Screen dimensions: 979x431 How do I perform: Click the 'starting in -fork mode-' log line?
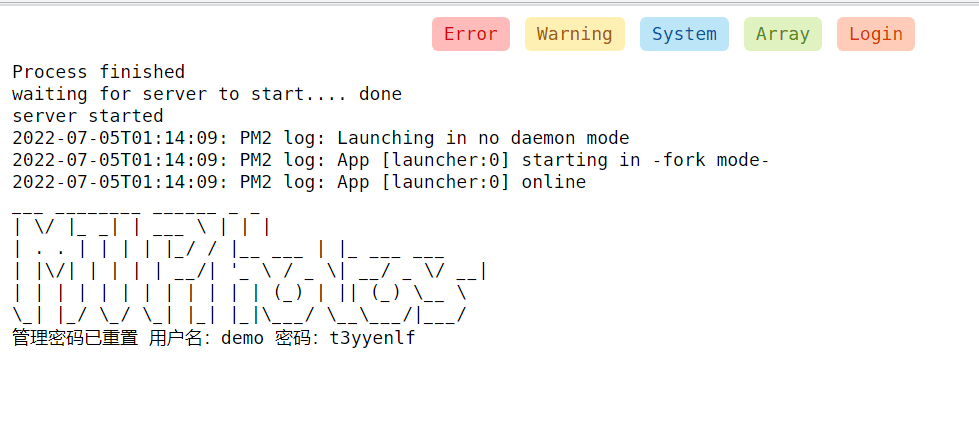[x=391, y=161]
